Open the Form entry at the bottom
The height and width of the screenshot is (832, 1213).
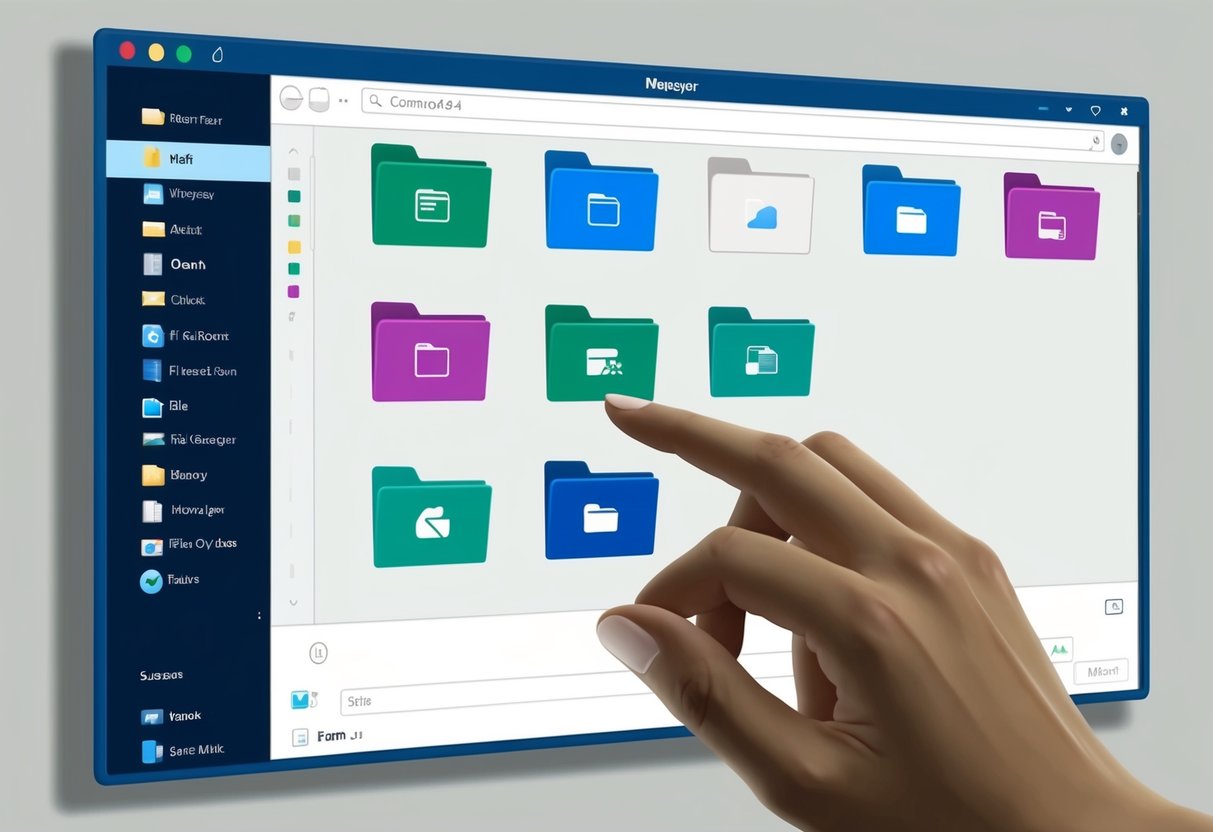point(330,736)
